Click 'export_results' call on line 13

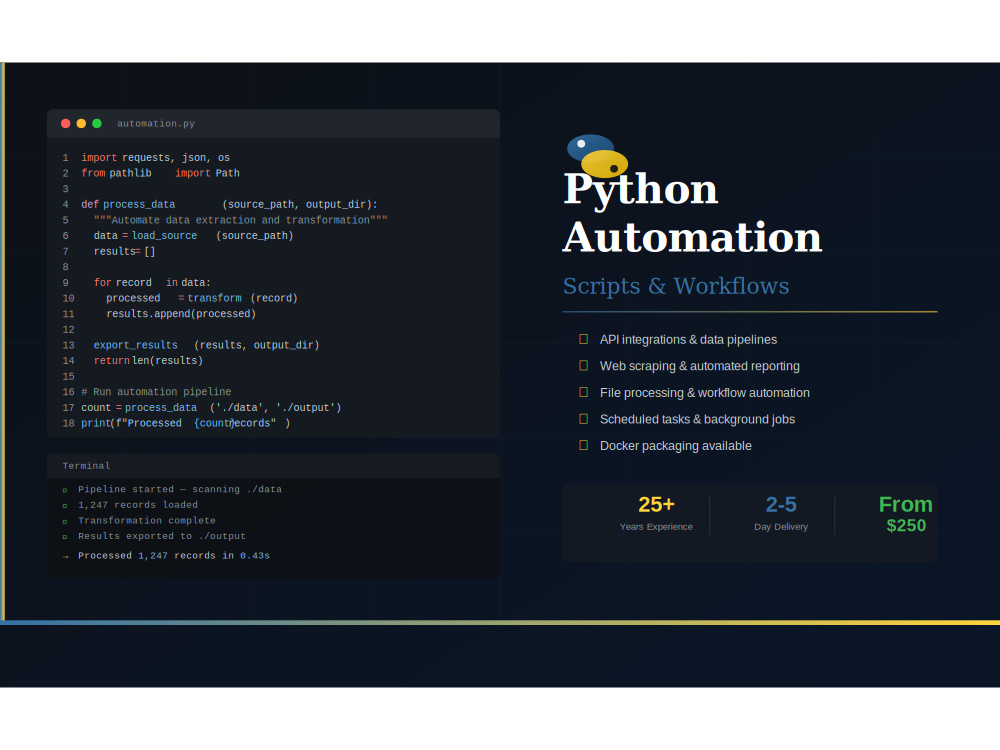pos(136,345)
